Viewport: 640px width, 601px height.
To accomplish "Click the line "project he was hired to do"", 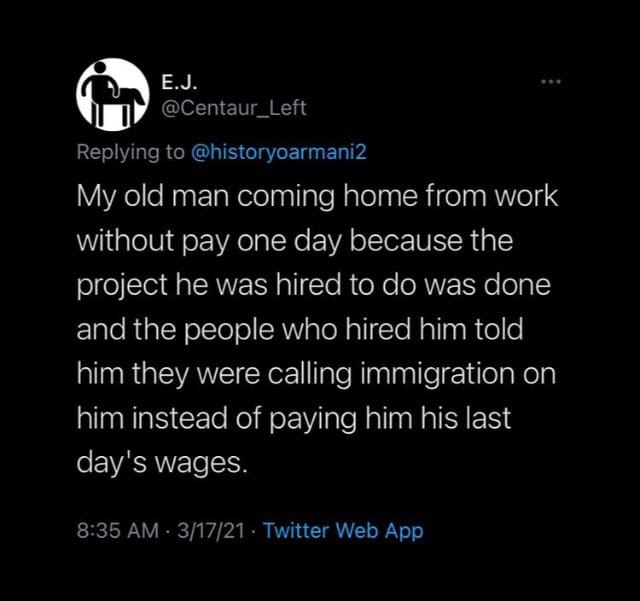I will [x=314, y=284].
